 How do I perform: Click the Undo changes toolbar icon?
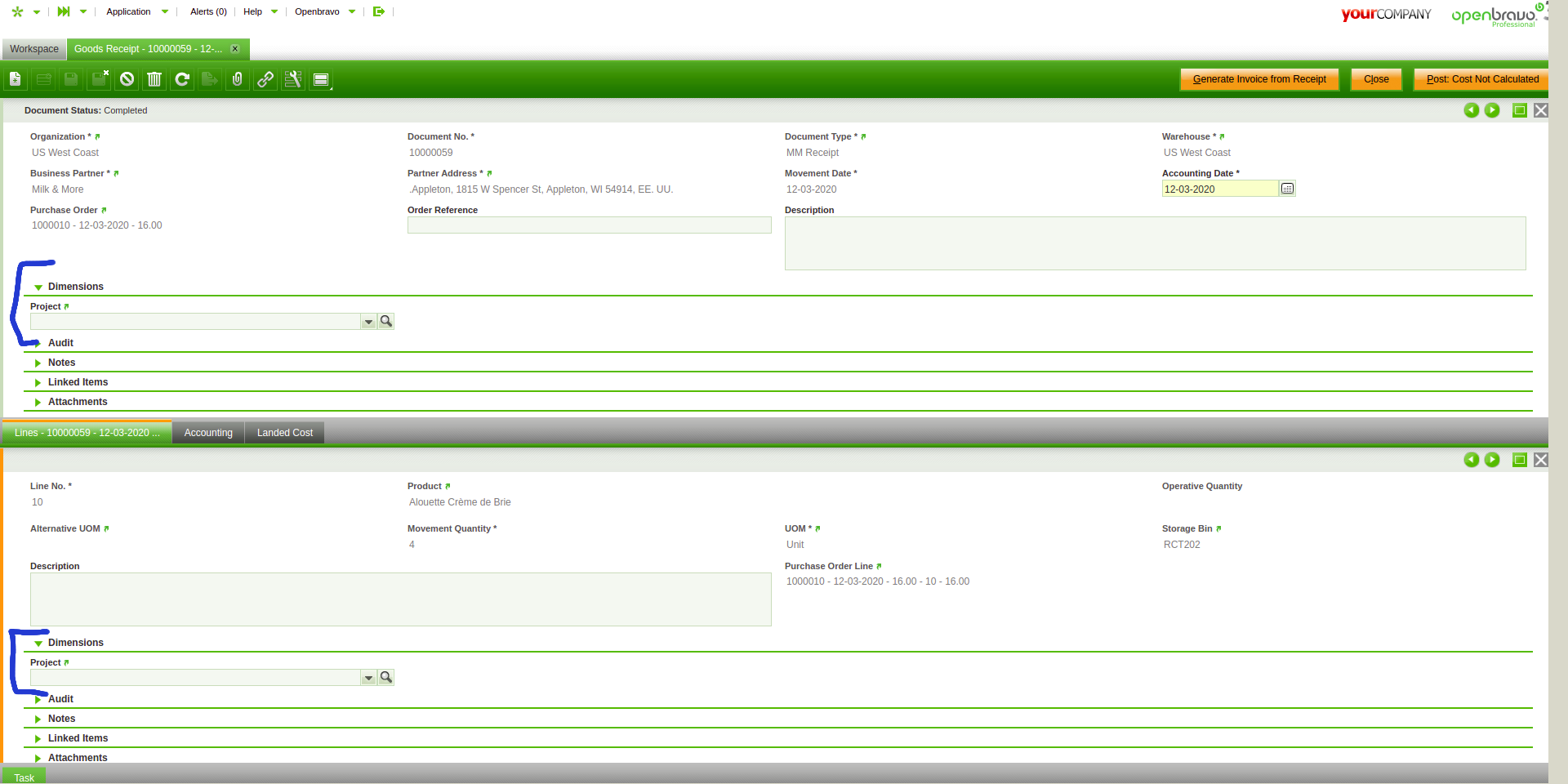[127, 79]
